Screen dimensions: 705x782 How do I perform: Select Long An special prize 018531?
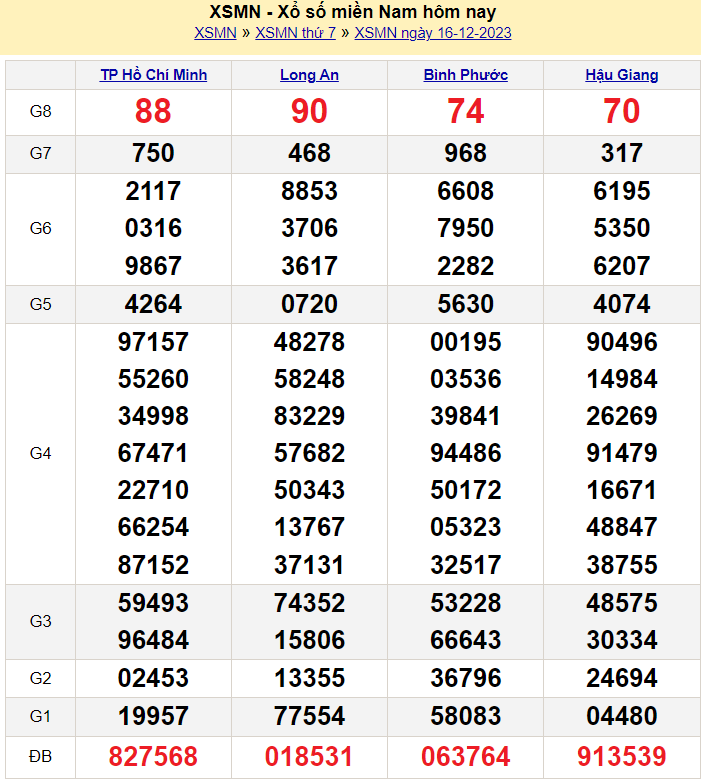click(x=309, y=756)
